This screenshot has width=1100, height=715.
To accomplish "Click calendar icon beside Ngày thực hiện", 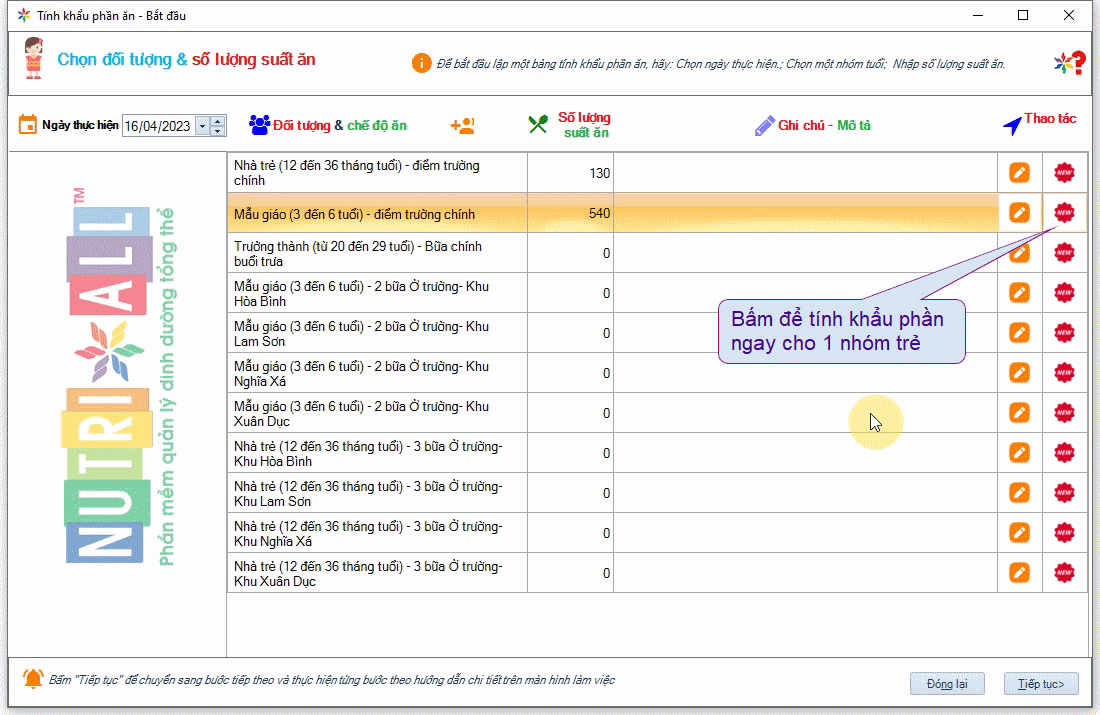I will click(x=28, y=125).
